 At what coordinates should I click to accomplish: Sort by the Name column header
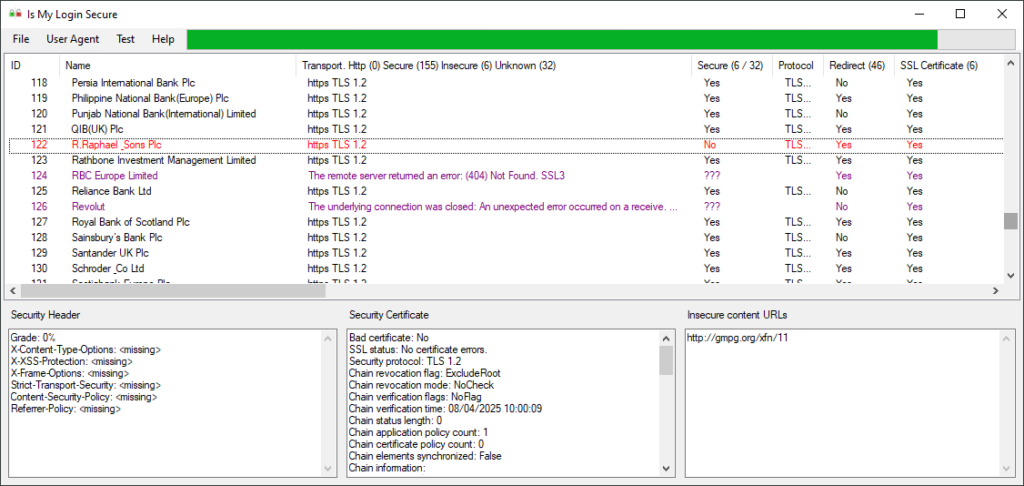coord(178,65)
